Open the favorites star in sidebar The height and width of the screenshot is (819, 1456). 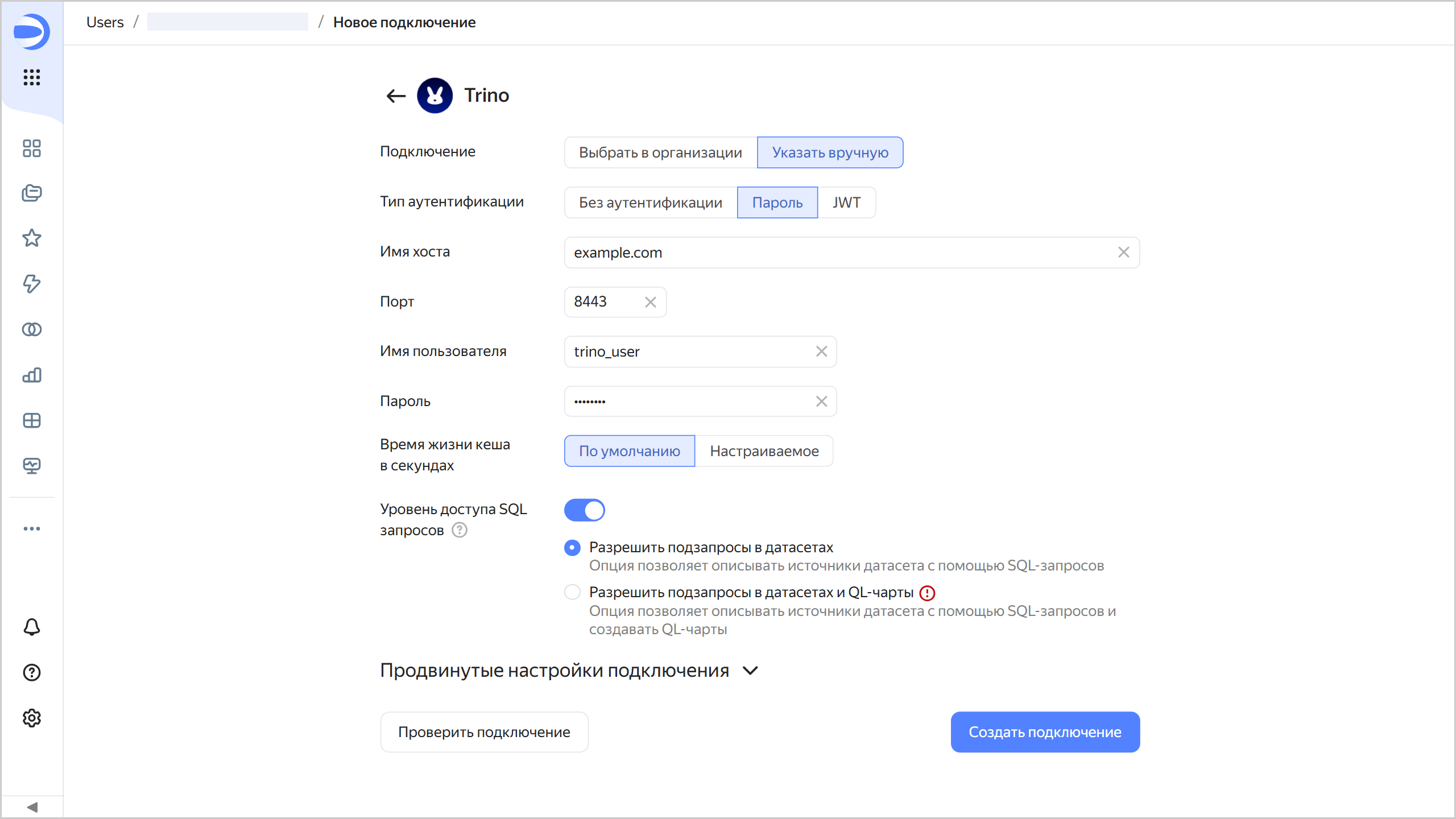[x=32, y=238]
